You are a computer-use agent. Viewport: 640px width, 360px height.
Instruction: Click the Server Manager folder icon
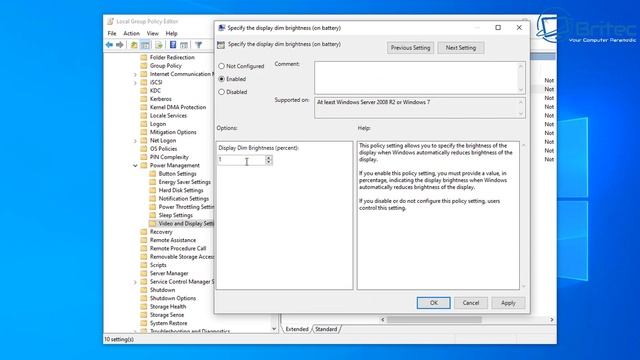144,273
